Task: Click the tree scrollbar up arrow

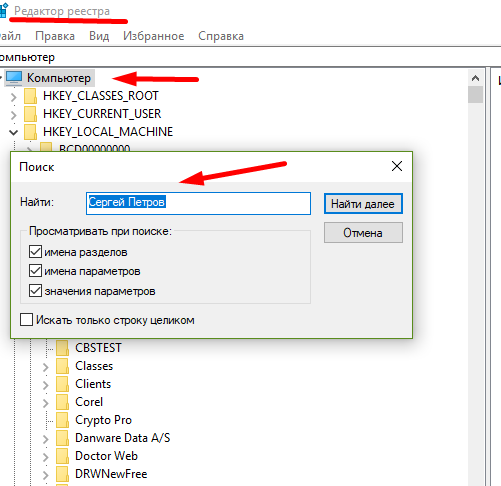Action: tap(475, 78)
